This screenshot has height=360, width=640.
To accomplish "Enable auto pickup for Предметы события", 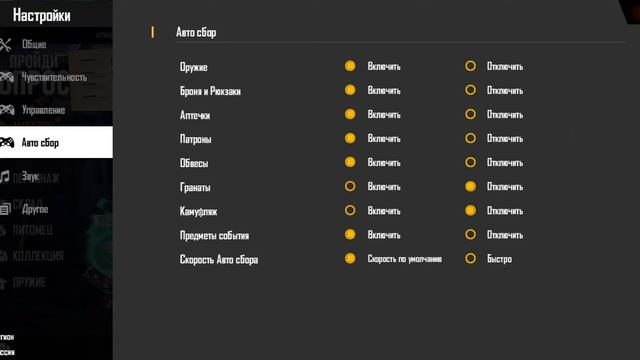I will coord(350,235).
